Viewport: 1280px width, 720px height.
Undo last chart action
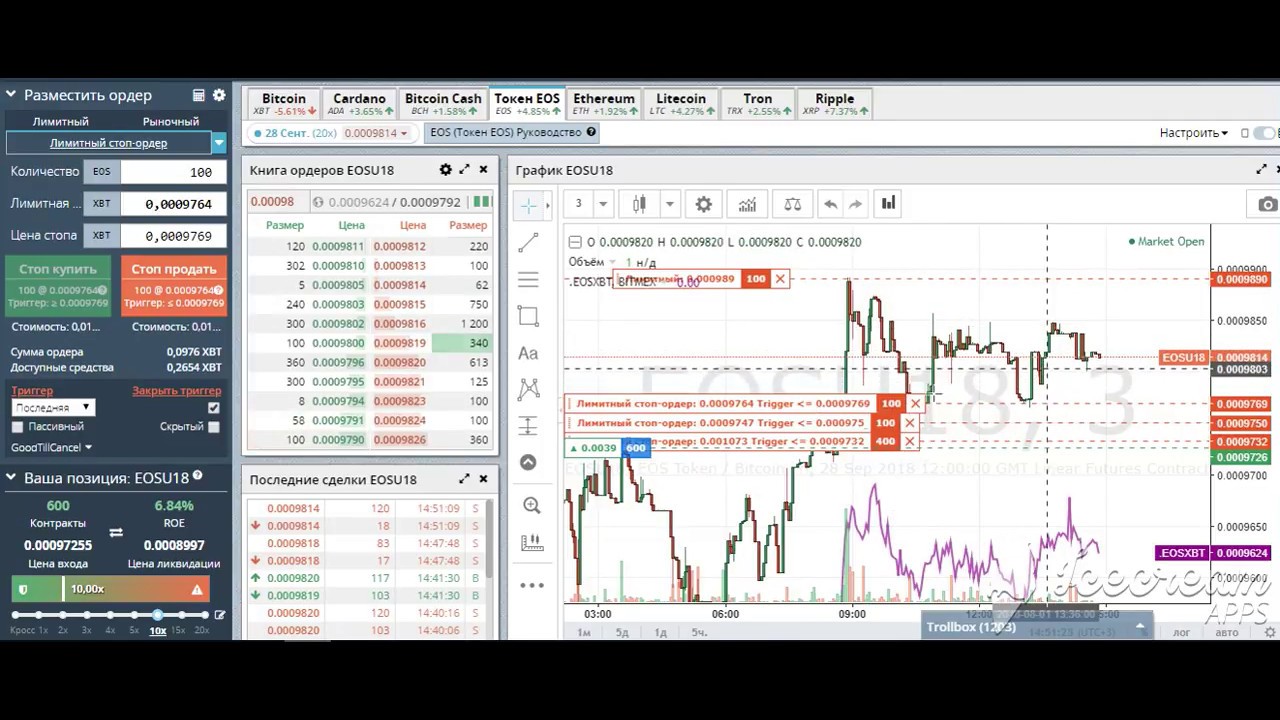click(x=830, y=204)
